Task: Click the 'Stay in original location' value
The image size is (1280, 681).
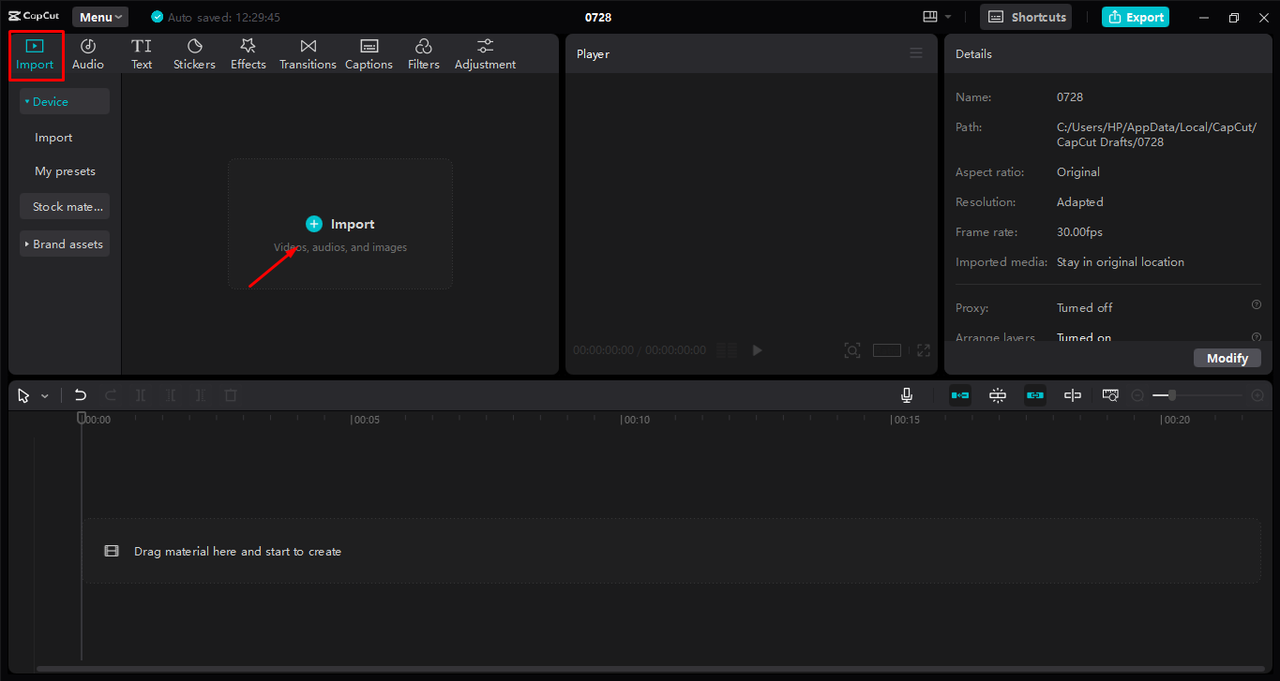Action: (x=1120, y=262)
